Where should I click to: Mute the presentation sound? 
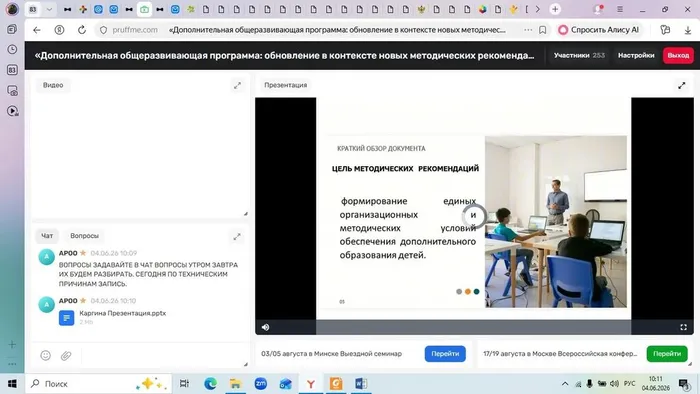(x=265, y=327)
